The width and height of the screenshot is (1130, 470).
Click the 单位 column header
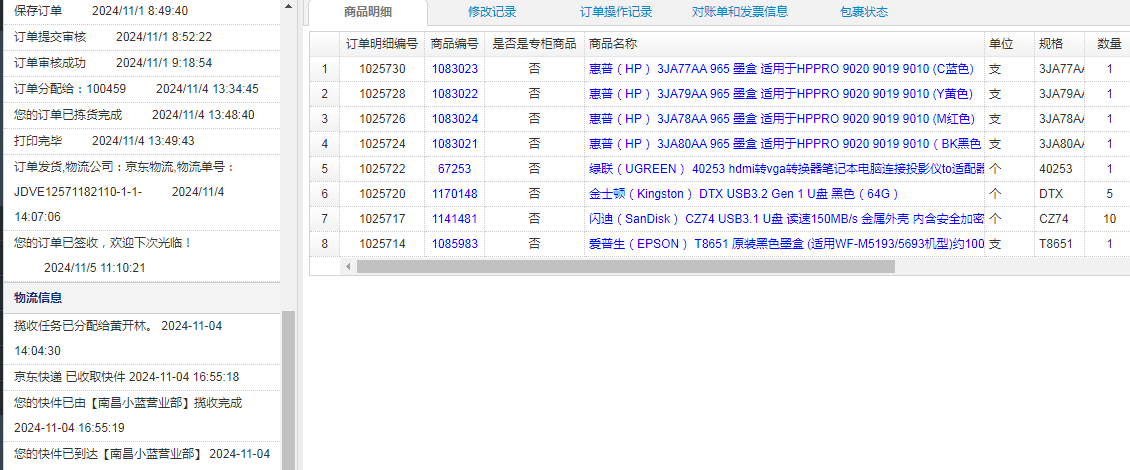pos(1010,44)
